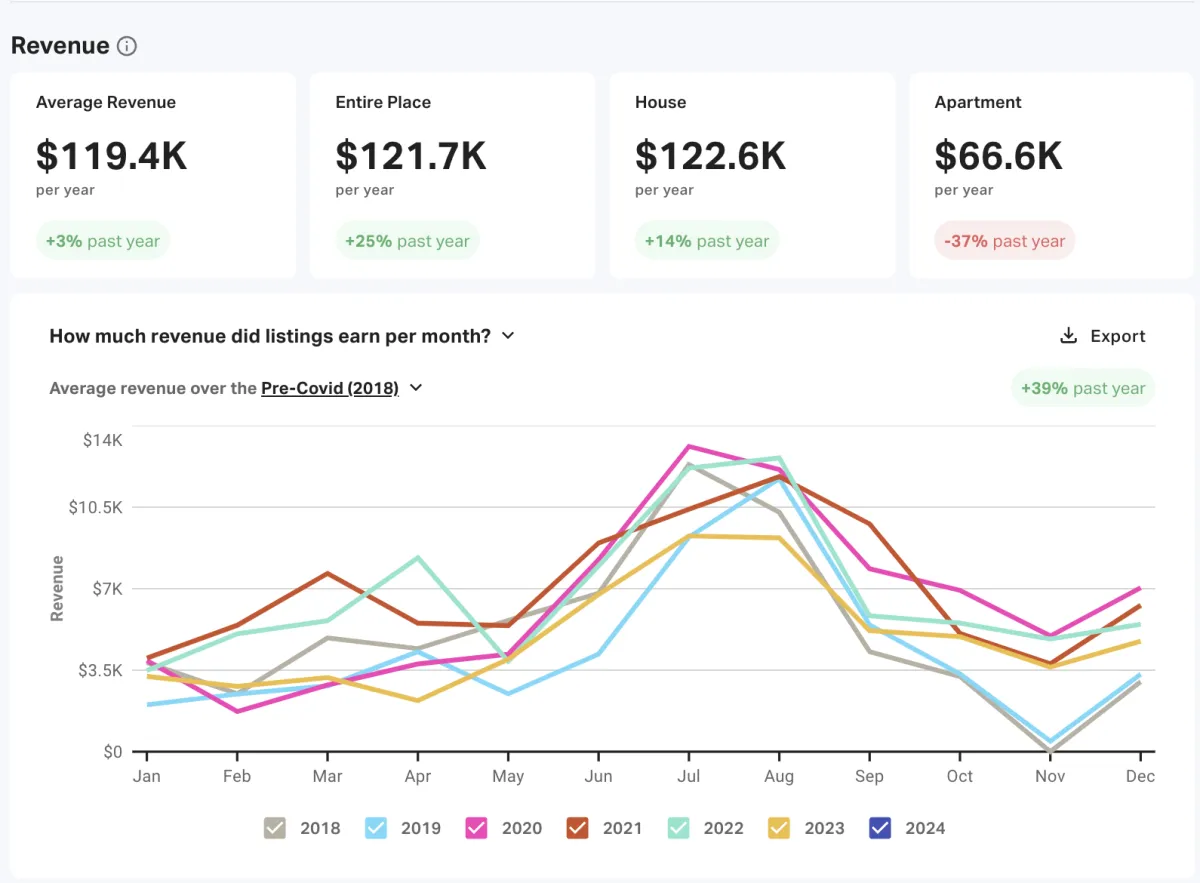Click the Jul label on the chart axis

click(x=688, y=776)
